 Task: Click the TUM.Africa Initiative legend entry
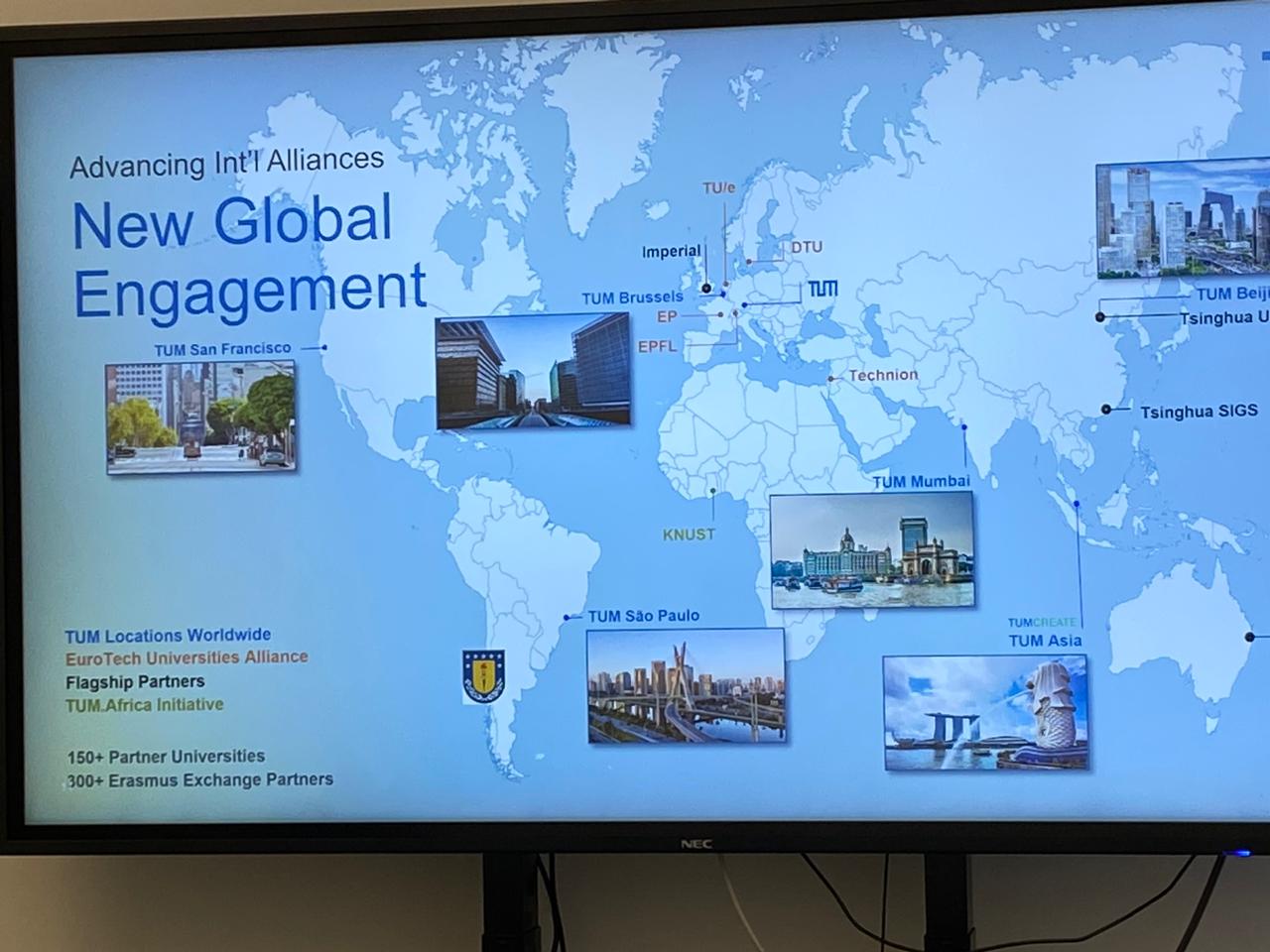[x=144, y=705]
